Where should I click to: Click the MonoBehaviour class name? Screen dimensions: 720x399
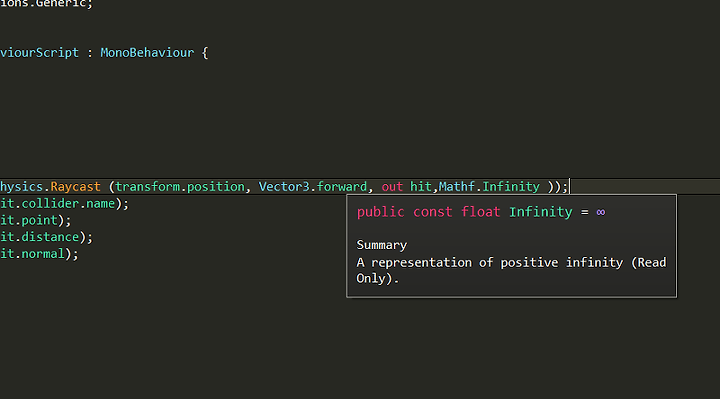tap(147, 53)
